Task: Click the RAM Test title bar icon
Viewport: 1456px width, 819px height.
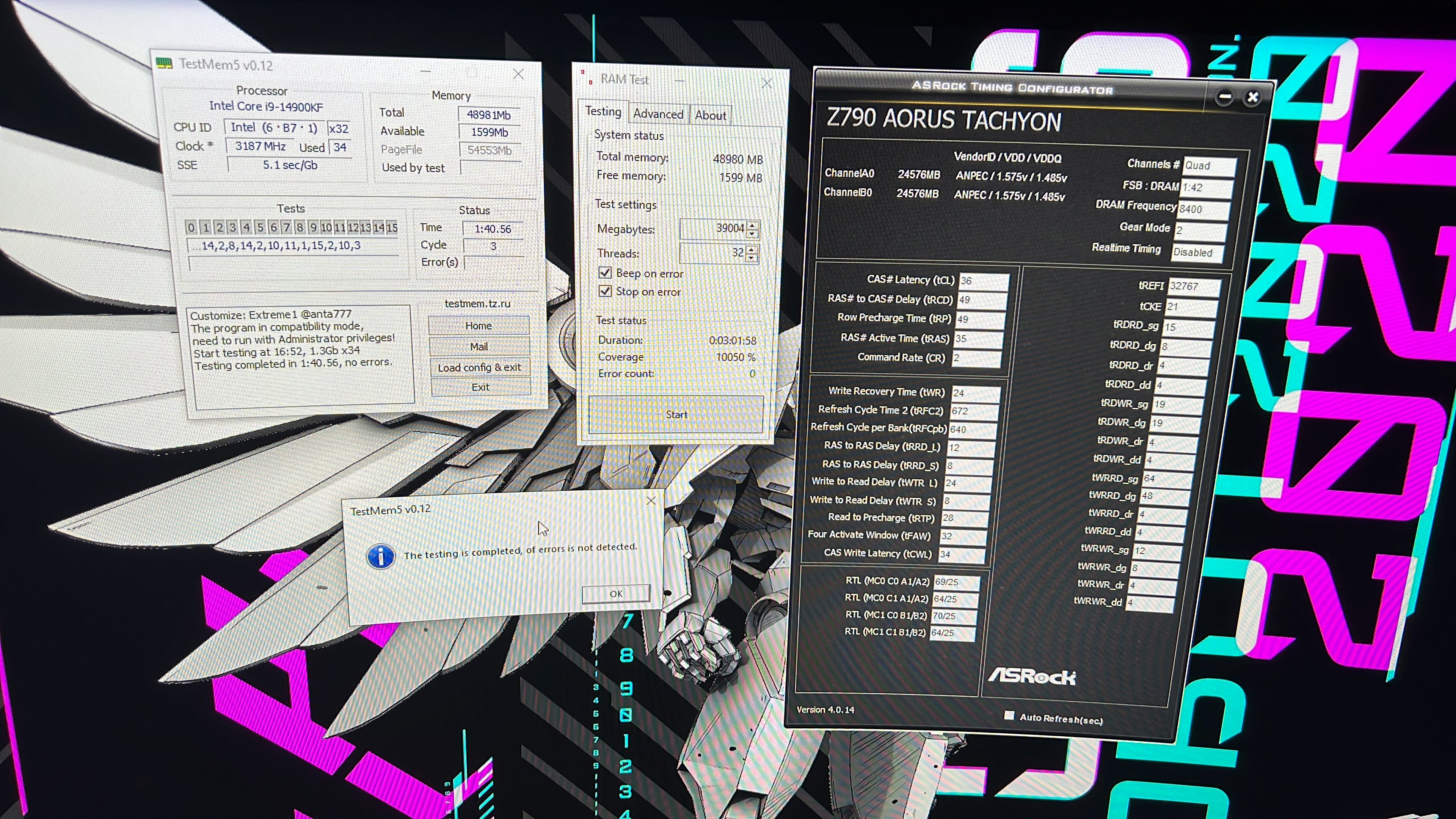Action: tap(586, 77)
